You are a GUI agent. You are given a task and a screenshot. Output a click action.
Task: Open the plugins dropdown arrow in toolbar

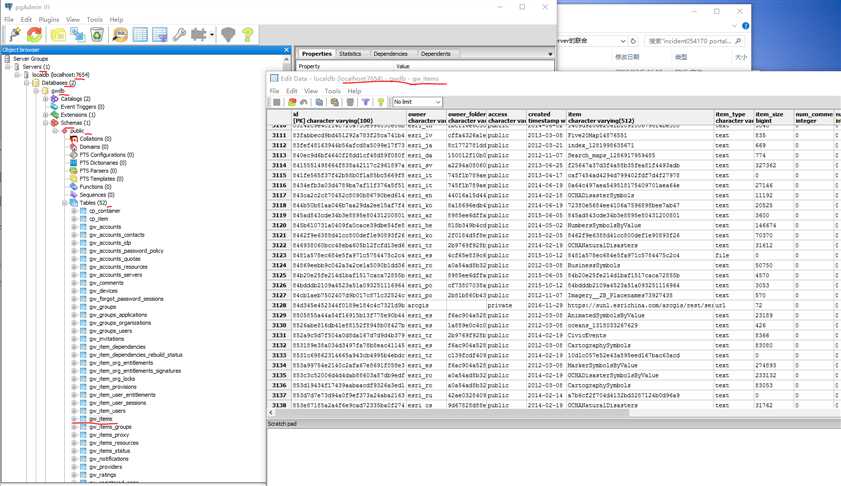212,35
